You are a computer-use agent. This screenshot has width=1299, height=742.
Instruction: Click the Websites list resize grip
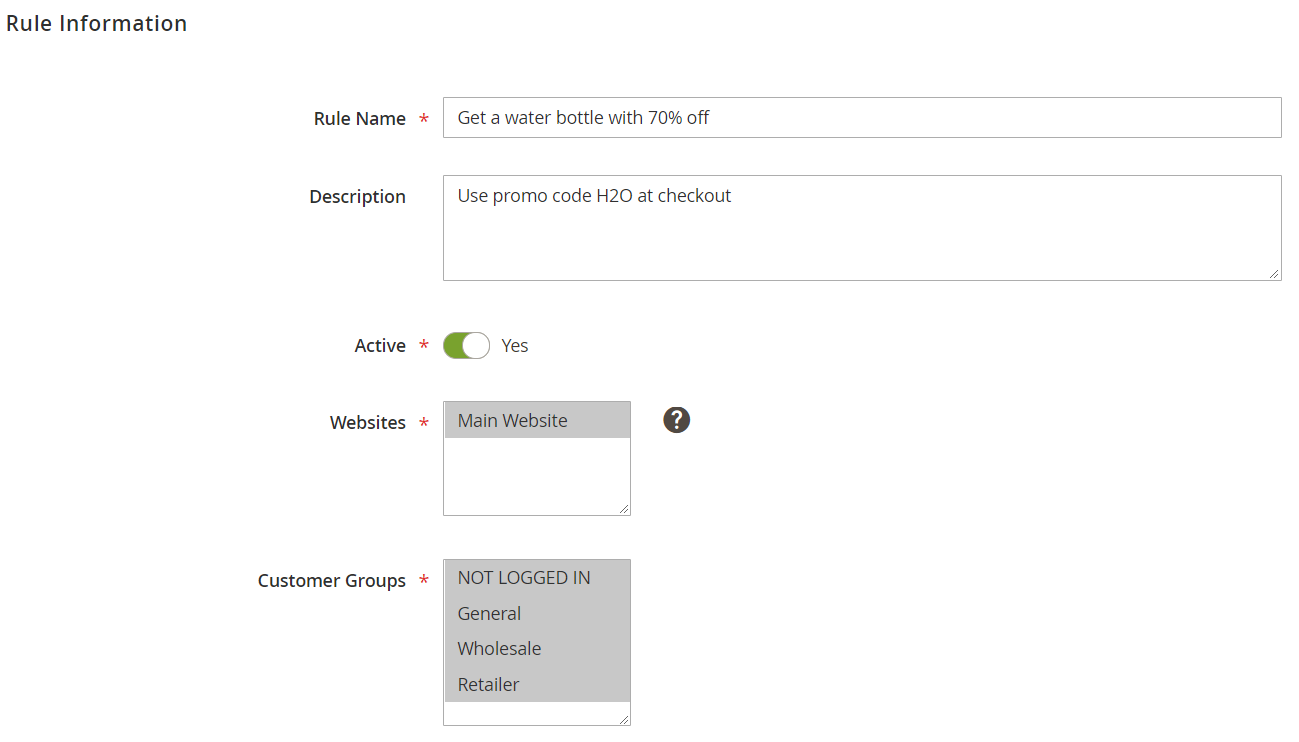pyautogui.click(x=624, y=508)
